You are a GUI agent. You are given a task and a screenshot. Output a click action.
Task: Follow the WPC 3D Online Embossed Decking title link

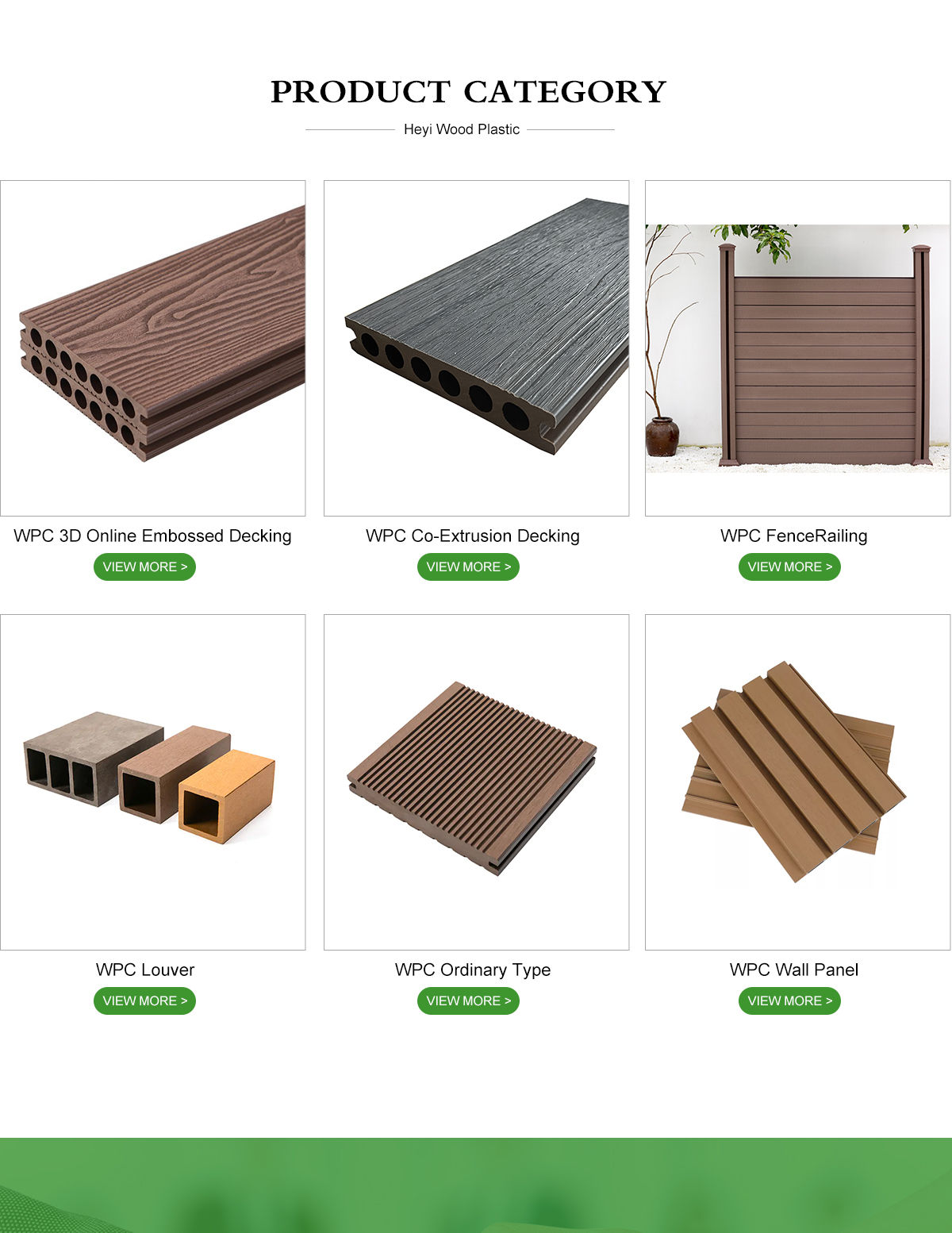coord(152,536)
